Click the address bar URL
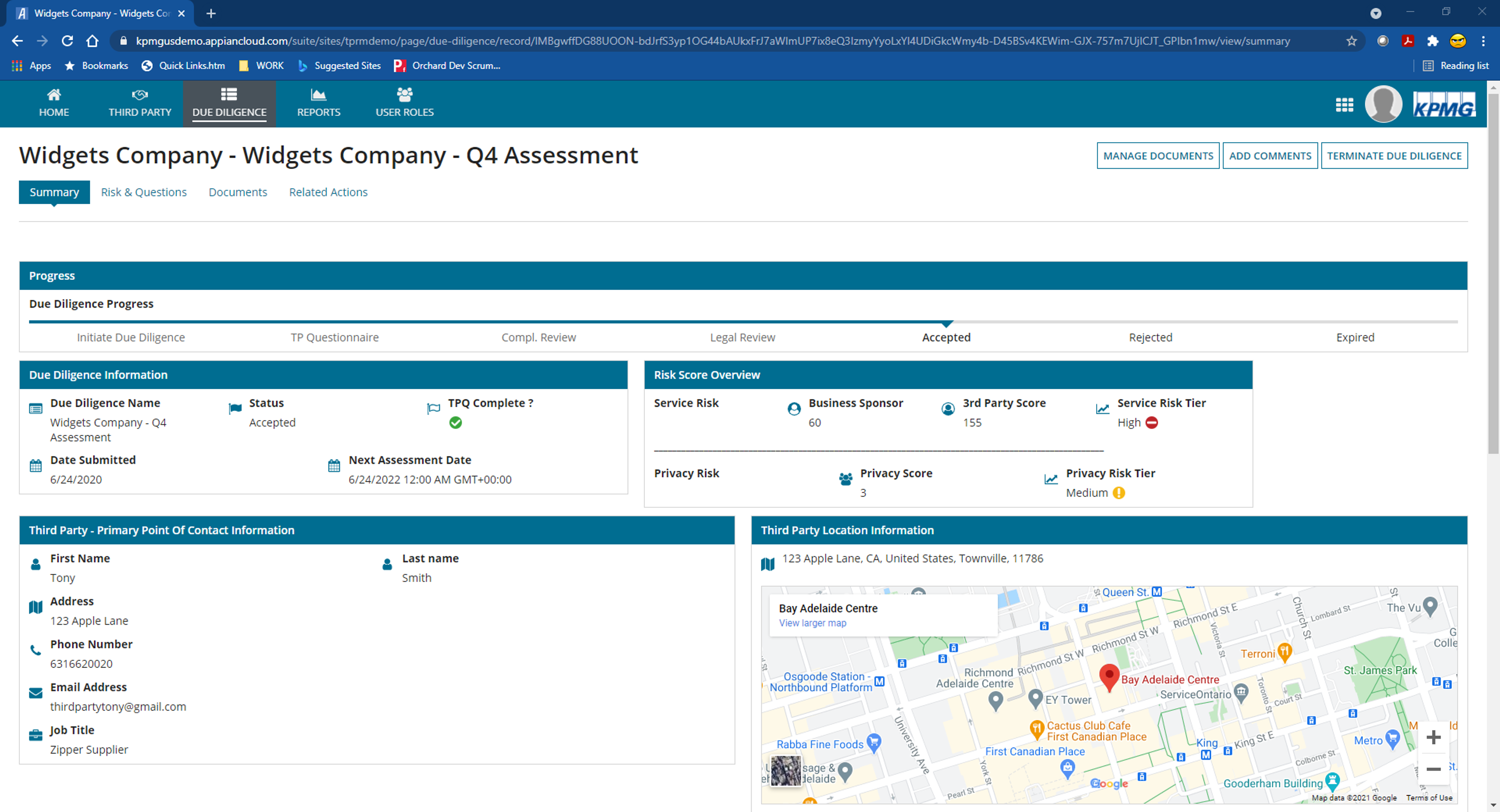Screen dimensions: 1500x812 [x=713, y=41]
